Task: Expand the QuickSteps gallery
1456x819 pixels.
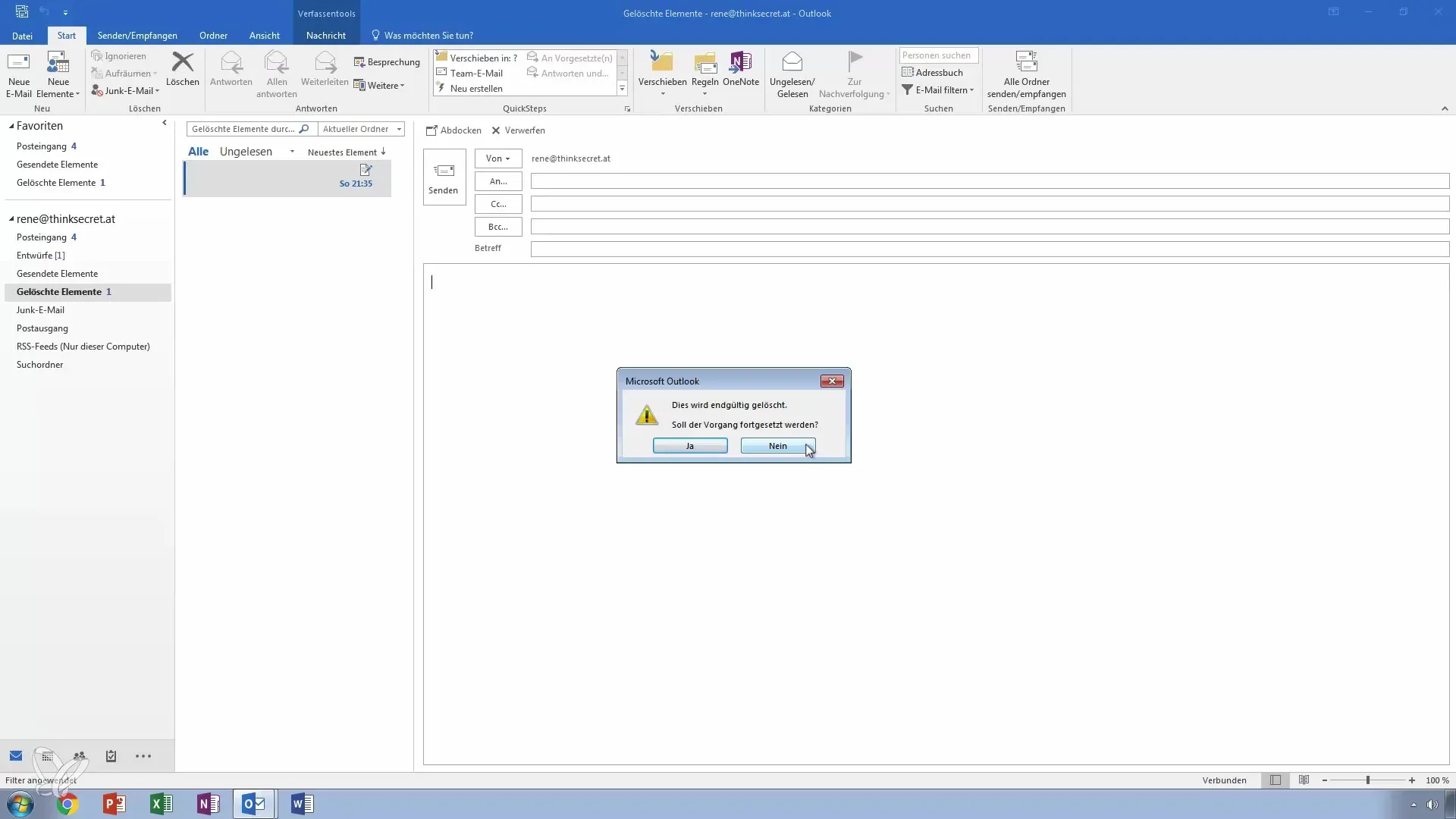Action: (622, 89)
